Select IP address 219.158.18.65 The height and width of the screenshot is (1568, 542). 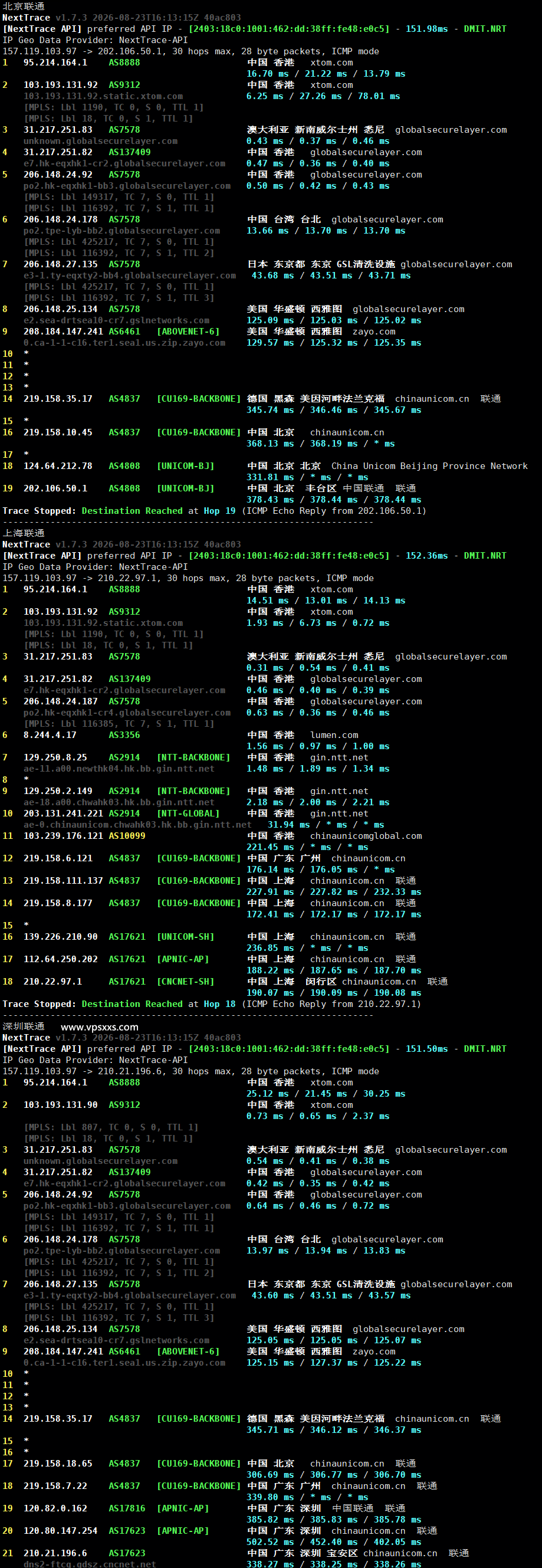[58, 1464]
